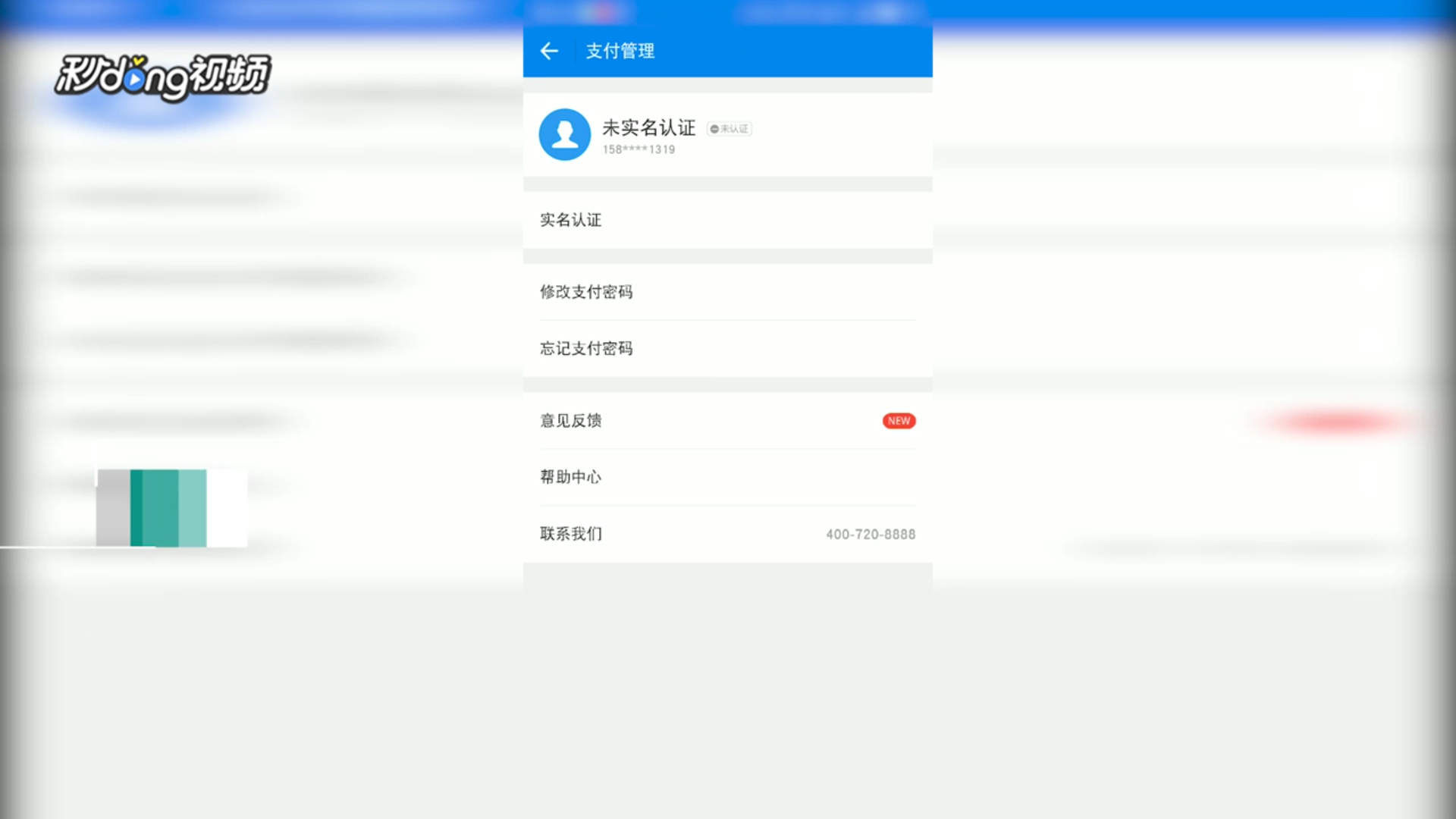
Task: Click the 未认证 status badge
Action: 730,129
